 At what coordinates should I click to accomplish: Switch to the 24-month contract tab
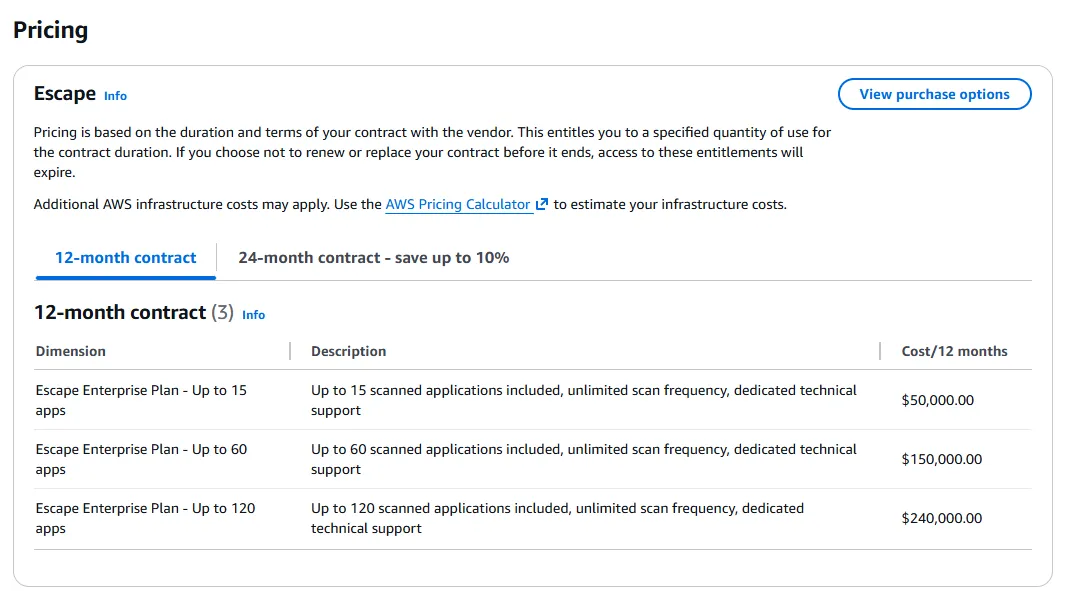coord(373,258)
